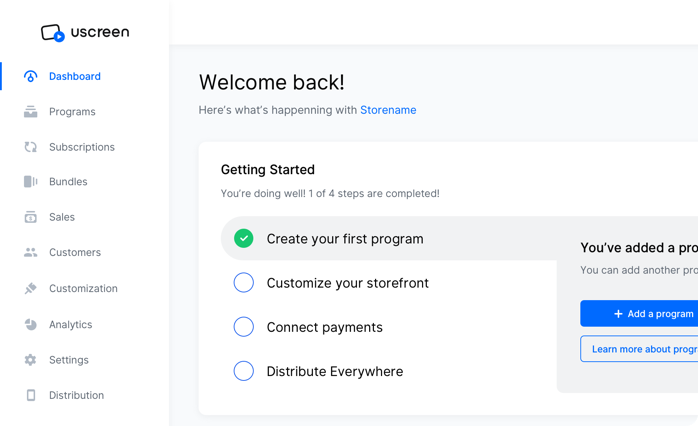Toggle the Connect payments step circle

click(x=243, y=327)
